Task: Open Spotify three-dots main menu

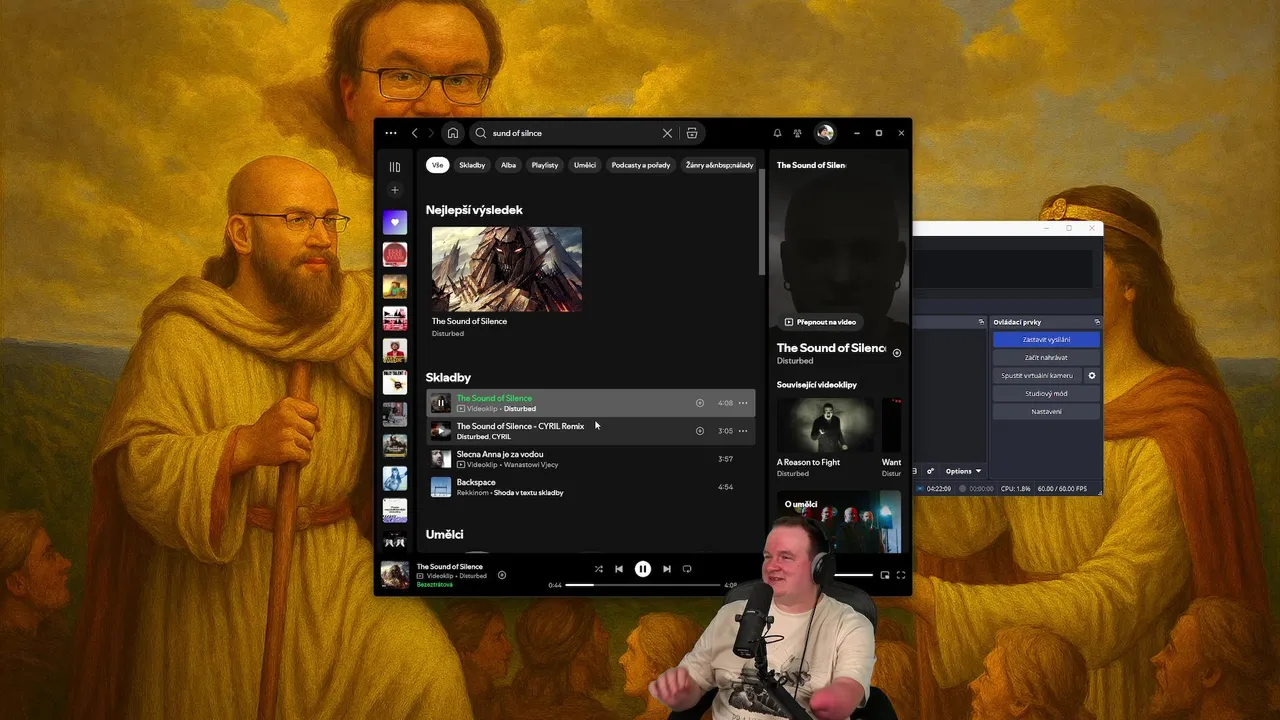Action: 391,133
